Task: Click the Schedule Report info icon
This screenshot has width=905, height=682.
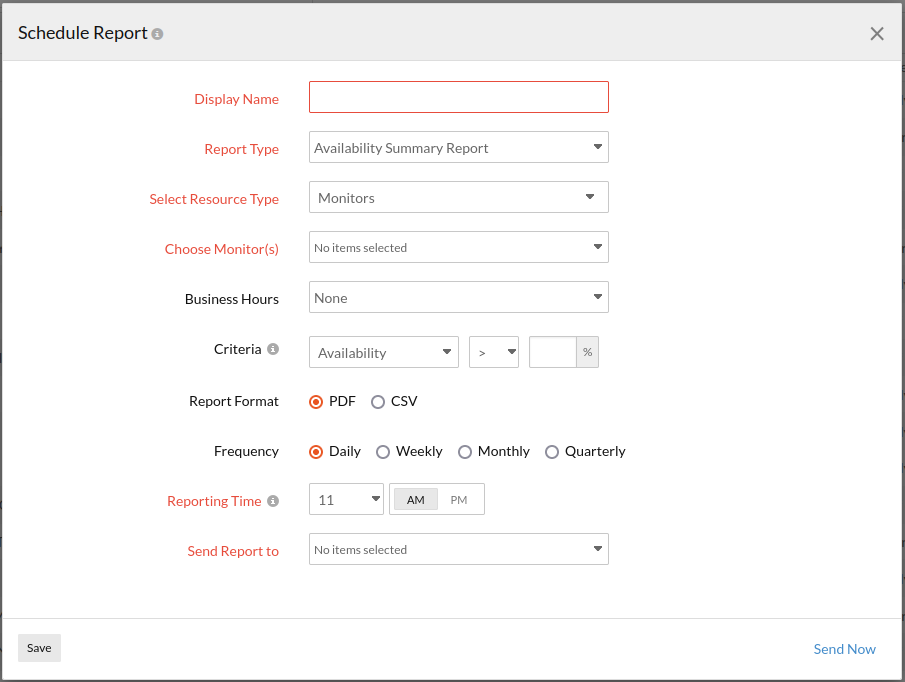Action: coord(157,34)
